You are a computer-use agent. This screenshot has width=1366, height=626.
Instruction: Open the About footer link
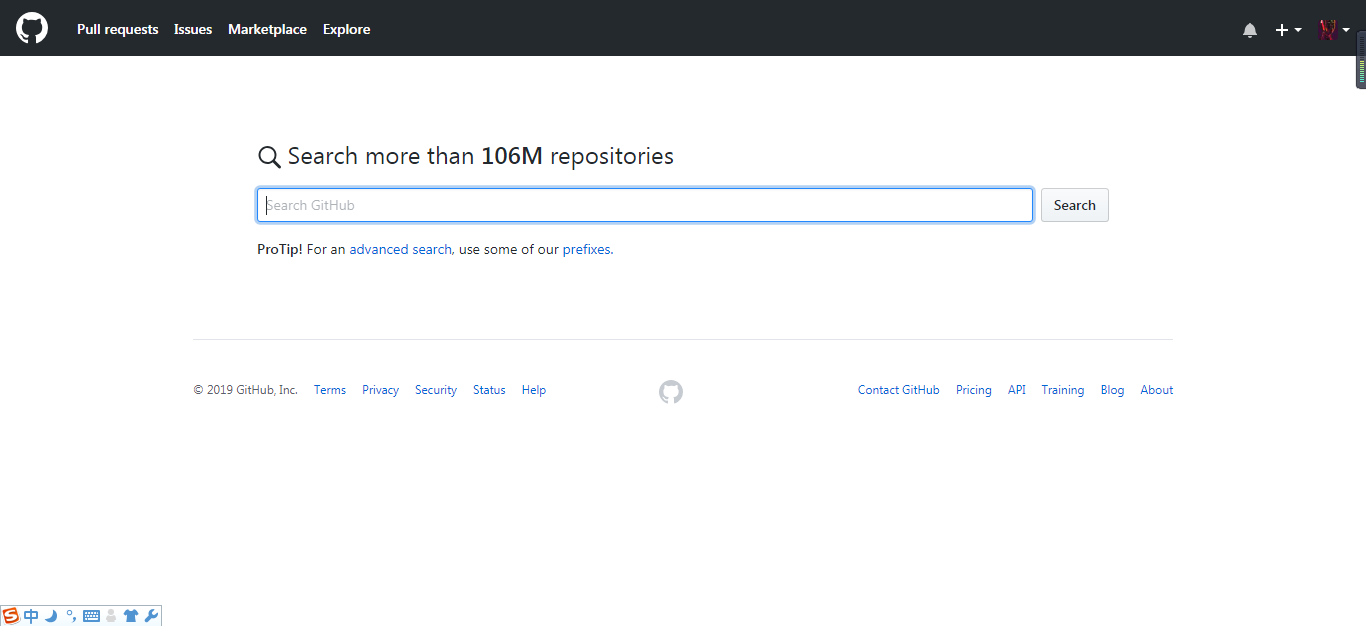coord(1157,390)
